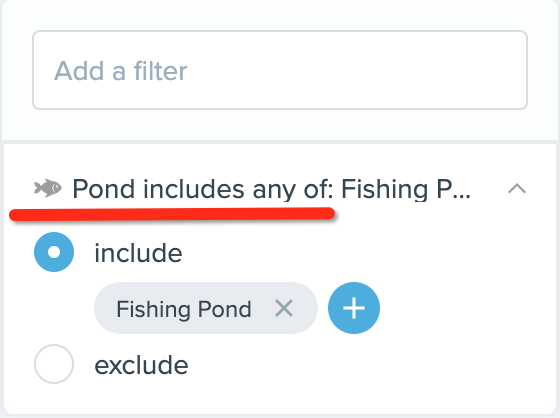Viewport: 560px width, 418px height.
Task: Click the exclude option label text
Action: (x=141, y=365)
